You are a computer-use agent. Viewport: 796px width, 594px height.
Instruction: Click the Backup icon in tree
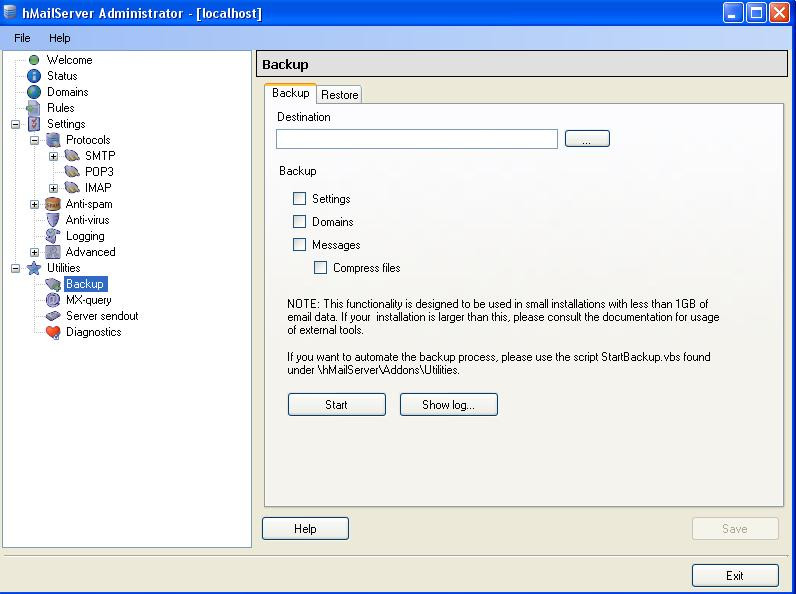53,284
